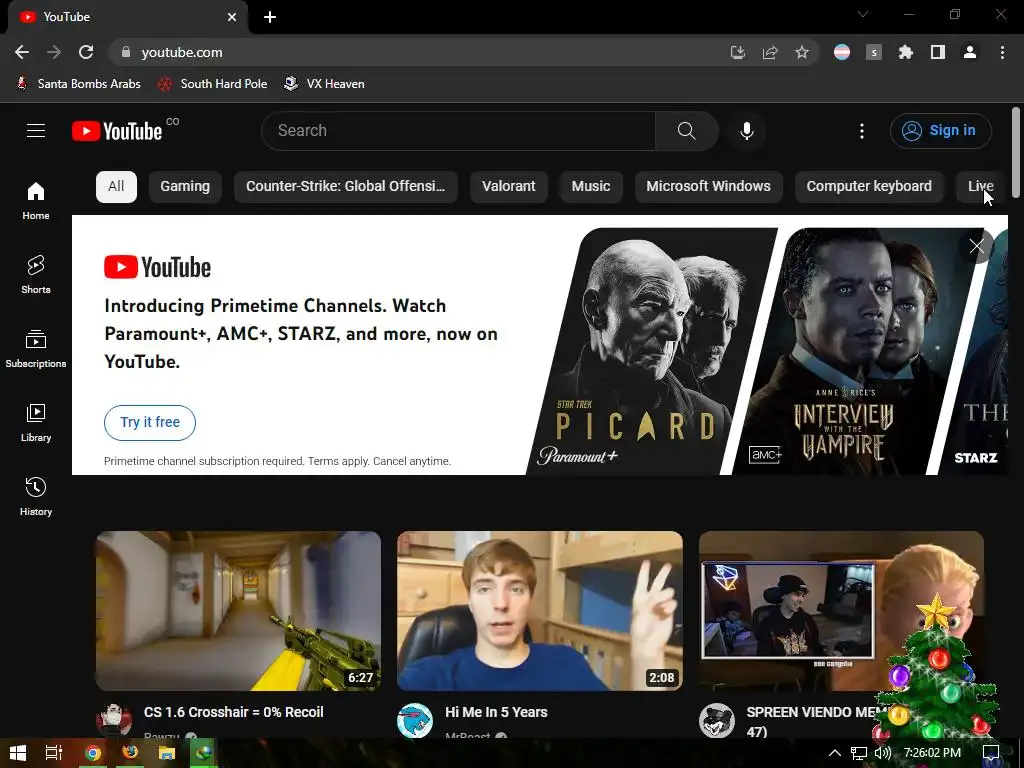Image resolution: width=1024 pixels, height=768 pixels.
Task: Open the YouTube hamburger guide menu
Action: tap(36, 131)
